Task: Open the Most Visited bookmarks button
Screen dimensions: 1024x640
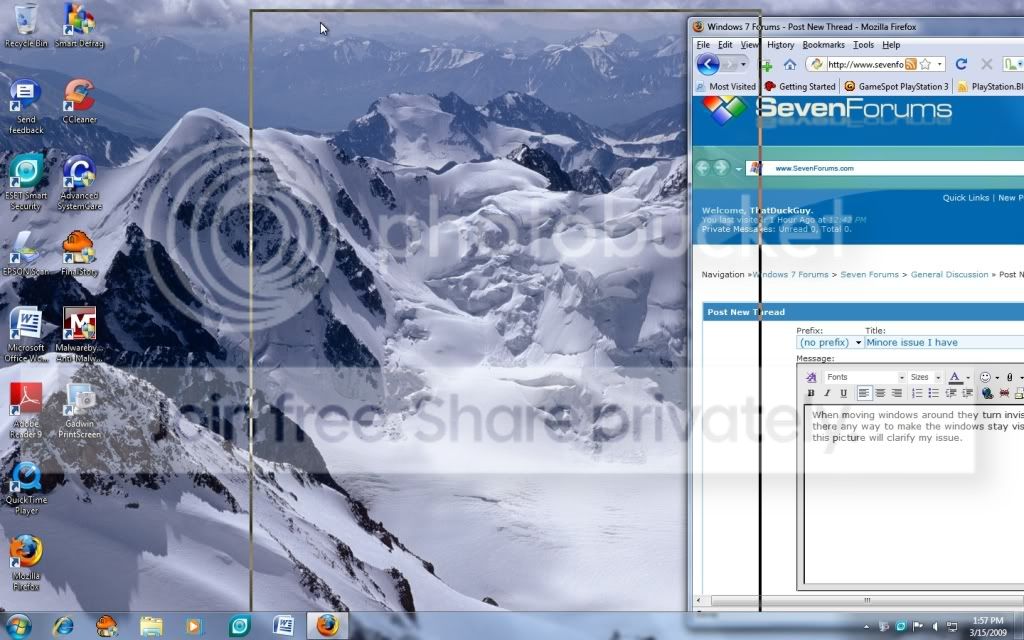Action: click(x=726, y=86)
